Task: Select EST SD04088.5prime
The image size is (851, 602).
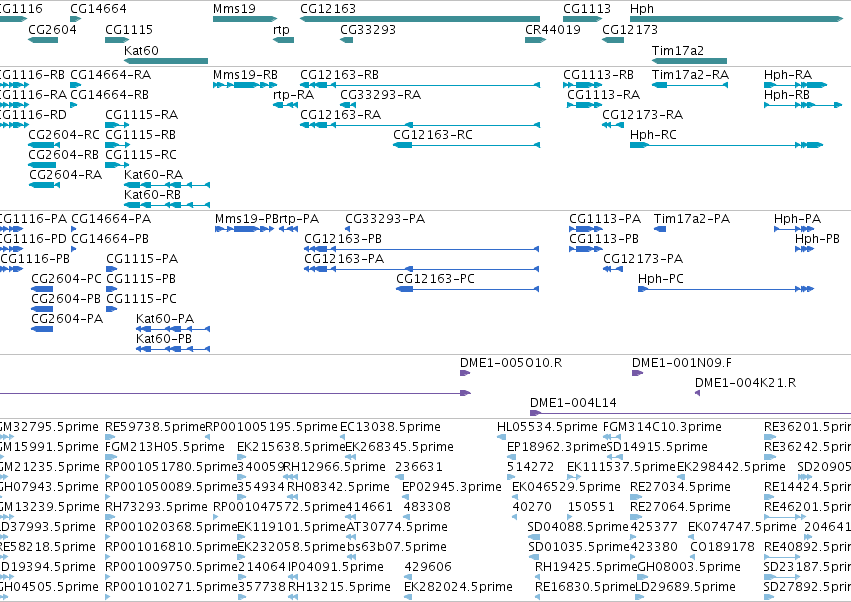Action: 577,527
